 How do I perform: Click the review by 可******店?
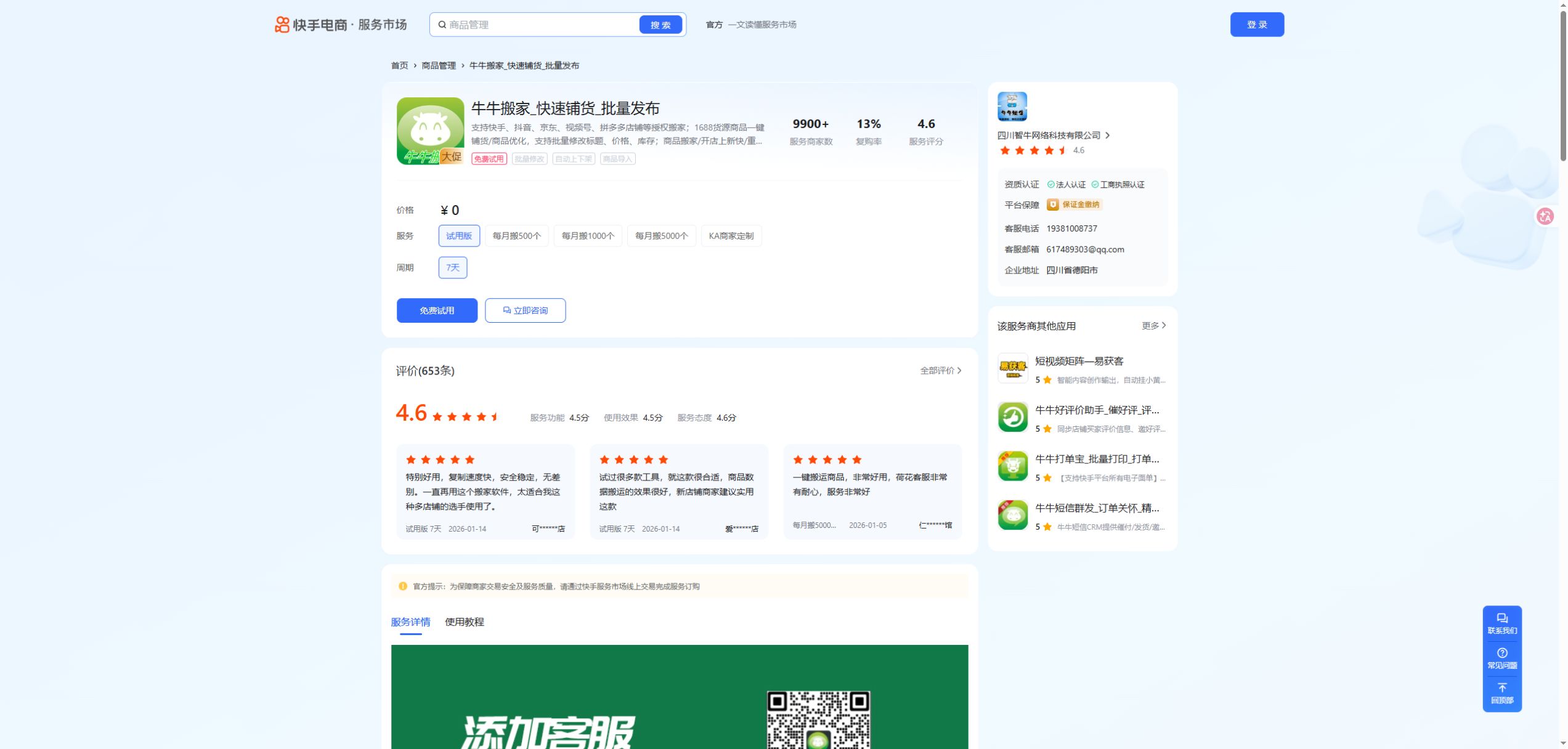click(x=485, y=492)
